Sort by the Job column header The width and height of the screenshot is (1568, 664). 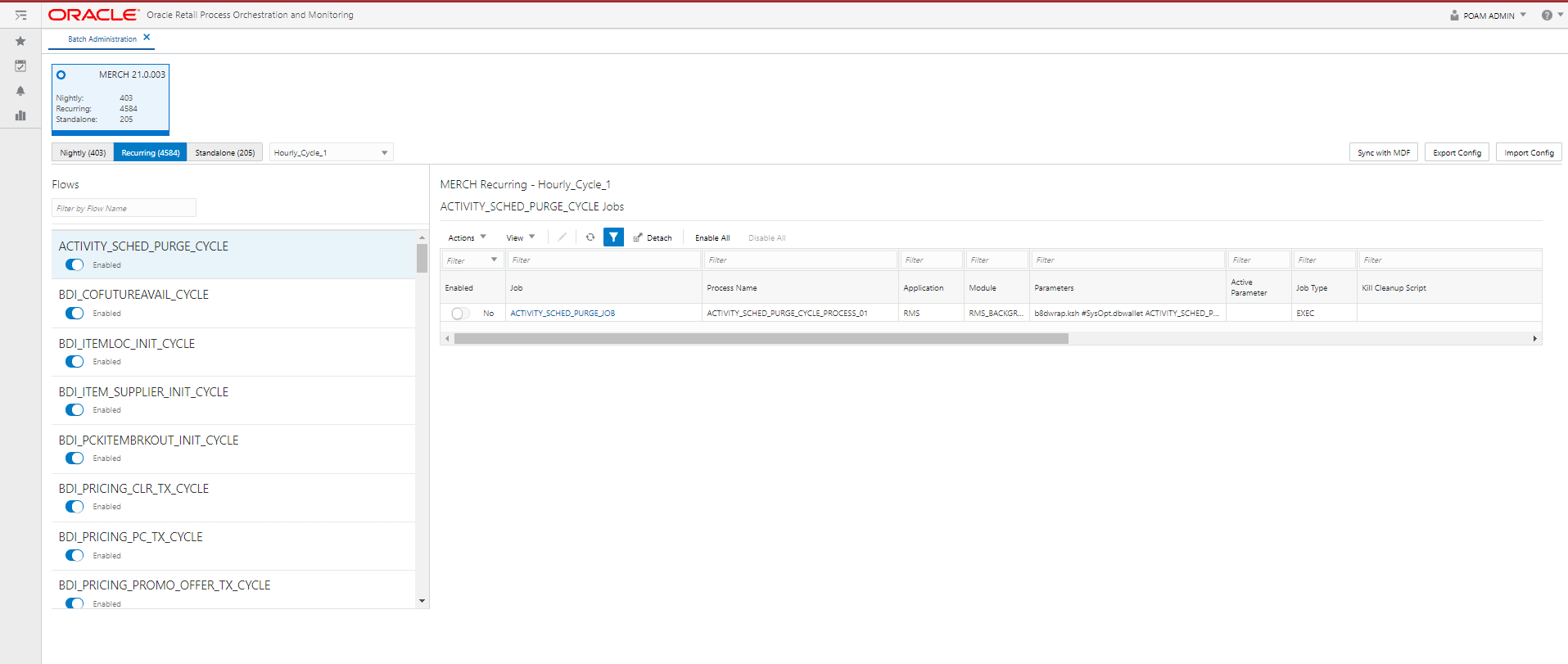[x=516, y=288]
